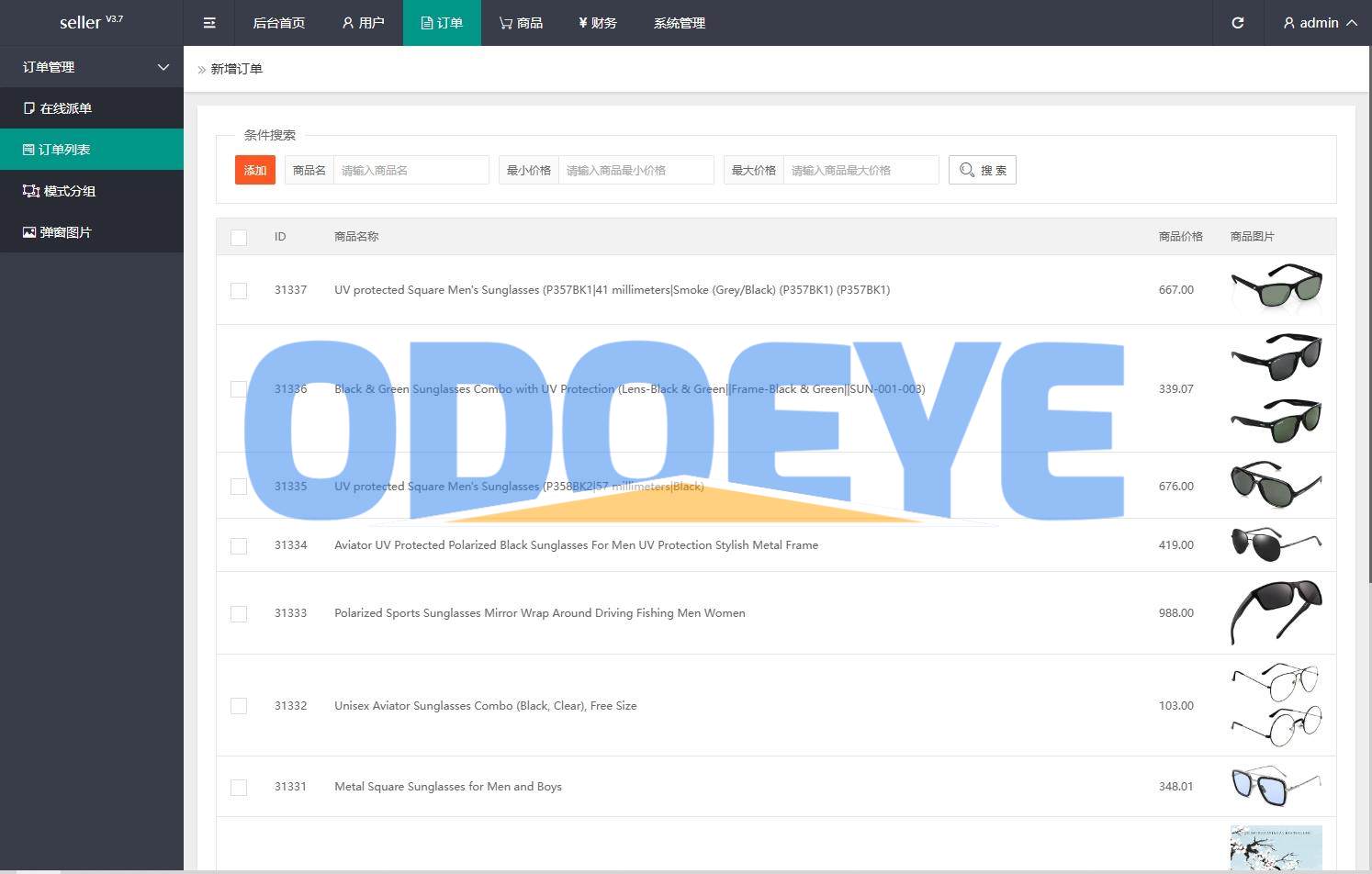The image size is (1372, 874).
Task: Open the 用户 menu
Action: 363,23
